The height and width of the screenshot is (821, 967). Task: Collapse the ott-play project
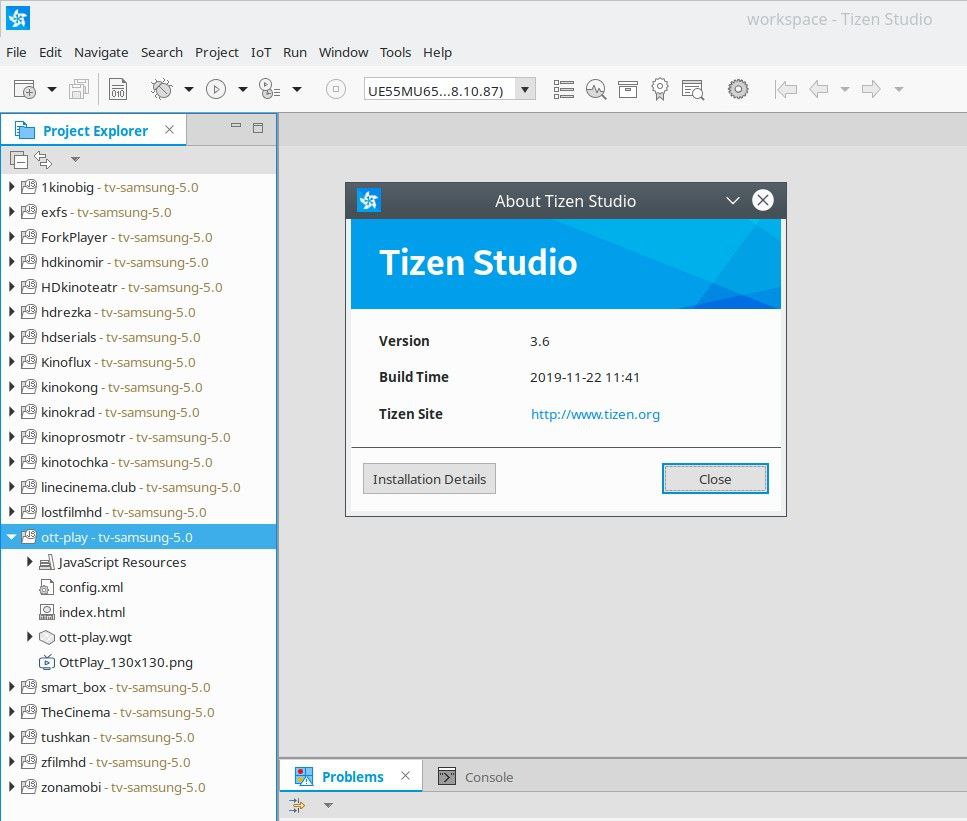click(12, 537)
